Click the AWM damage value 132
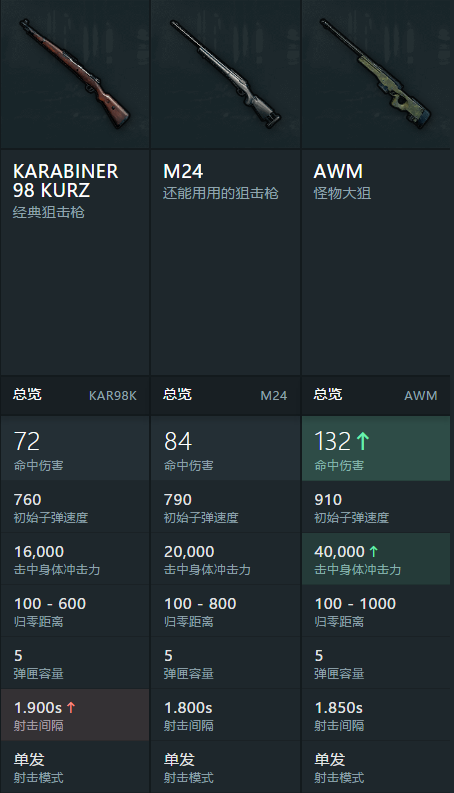This screenshot has height=793, width=454. pos(333,441)
